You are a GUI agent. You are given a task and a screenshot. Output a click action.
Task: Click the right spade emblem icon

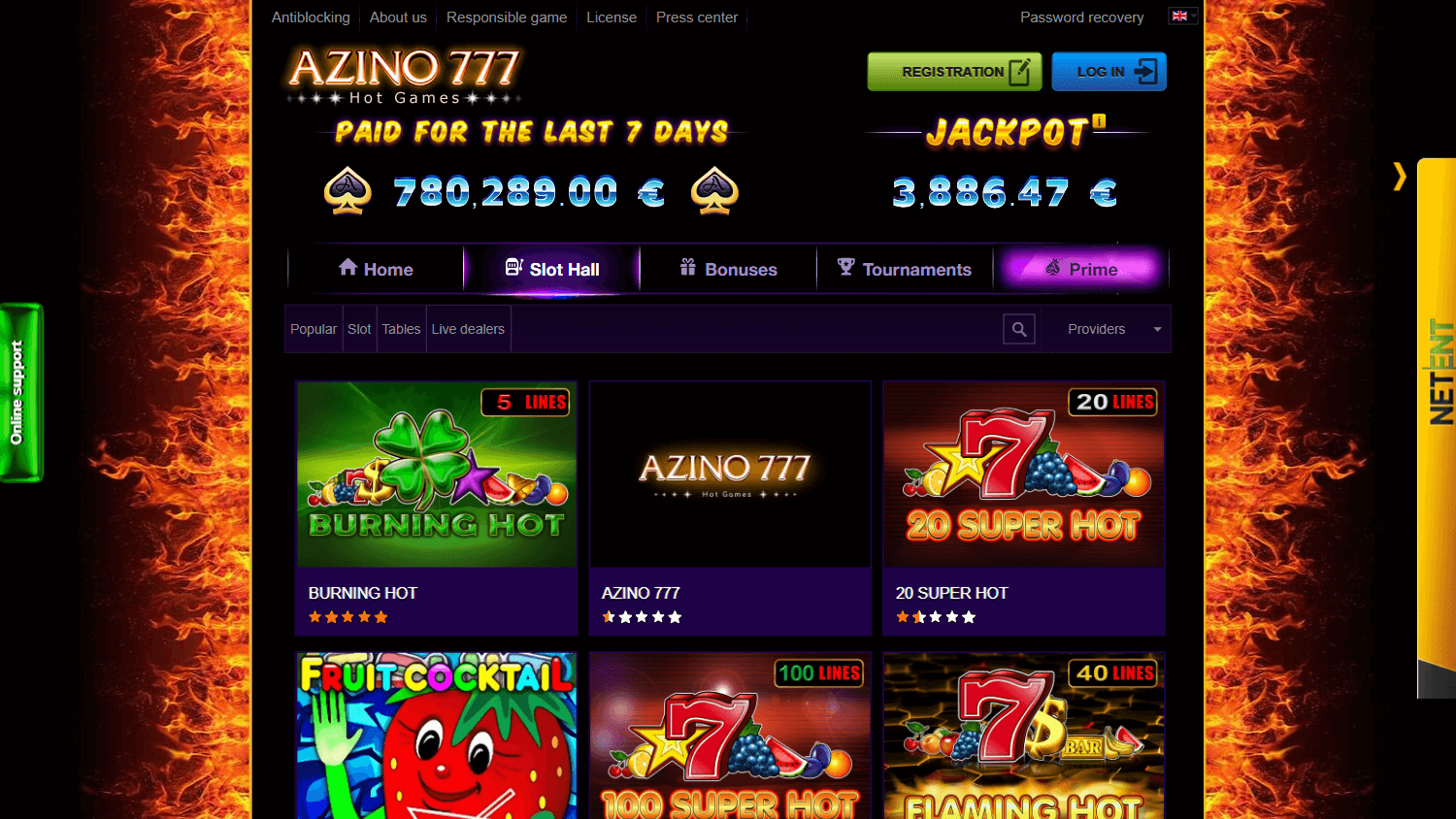tap(714, 191)
